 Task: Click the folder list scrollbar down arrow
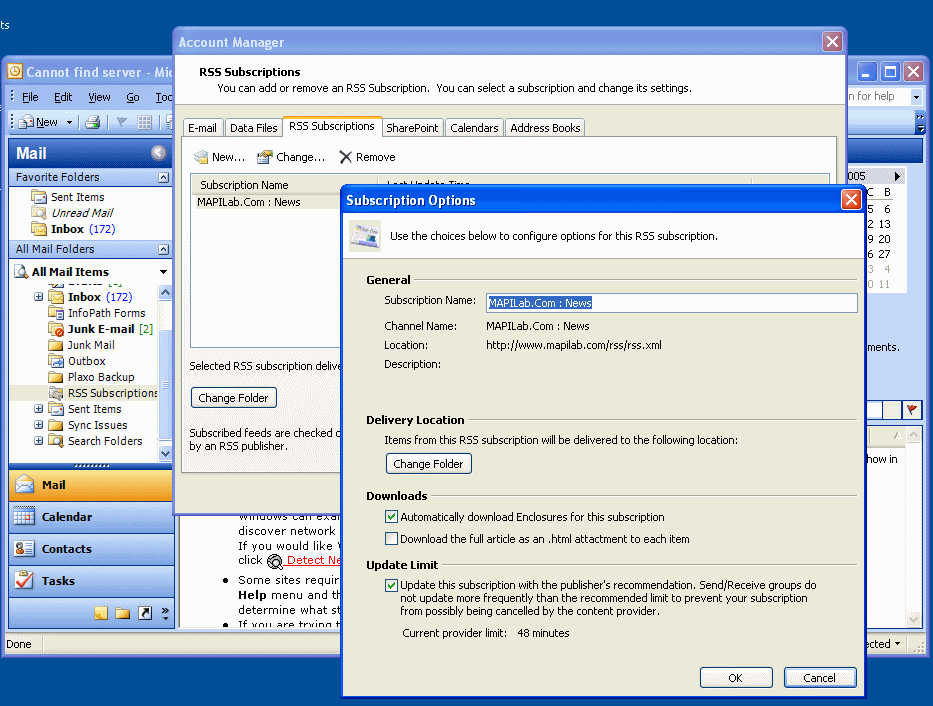point(165,453)
